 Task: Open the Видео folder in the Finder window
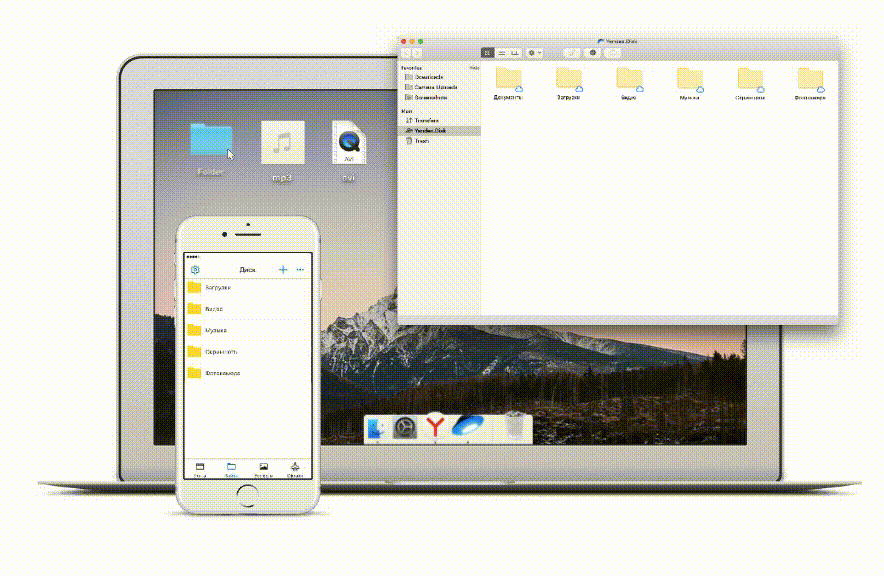click(x=629, y=83)
